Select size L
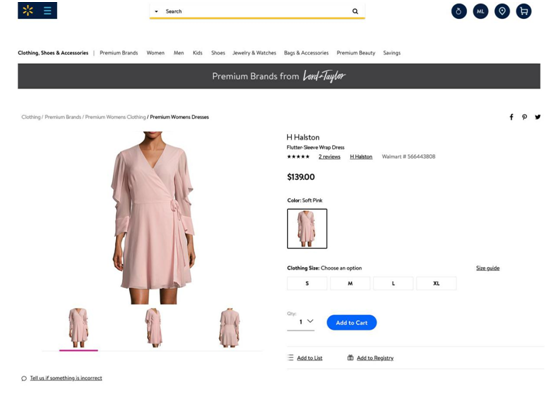Viewport: 558px width, 419px height. pyautogui.click(x=393, y=283)
